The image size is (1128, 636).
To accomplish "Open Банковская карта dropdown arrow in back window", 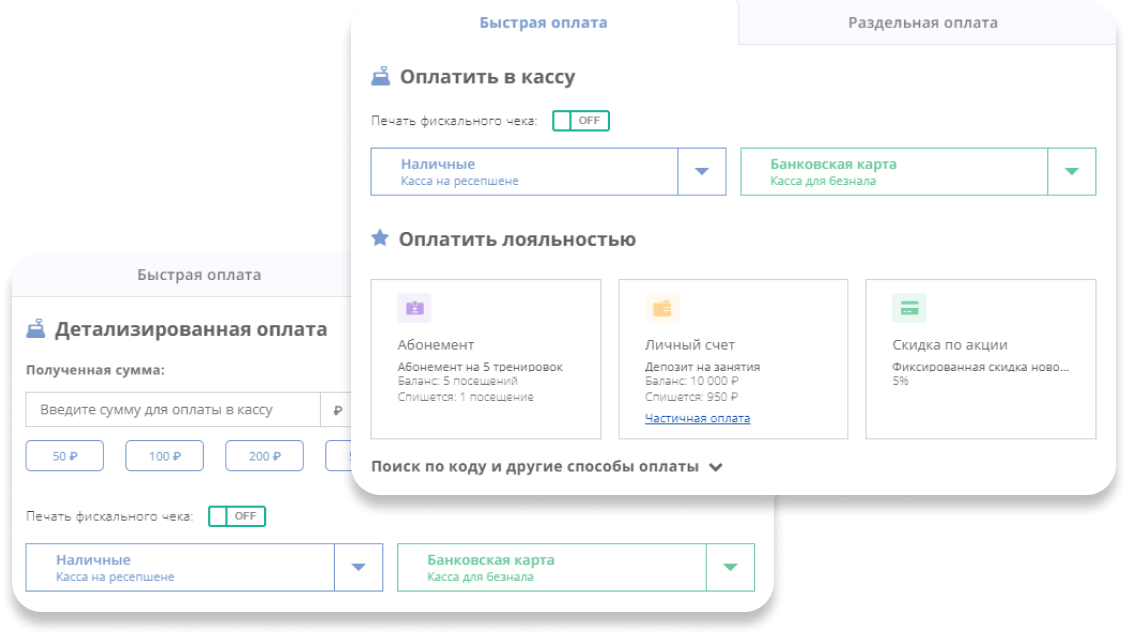I will click(x=730, y=567).
